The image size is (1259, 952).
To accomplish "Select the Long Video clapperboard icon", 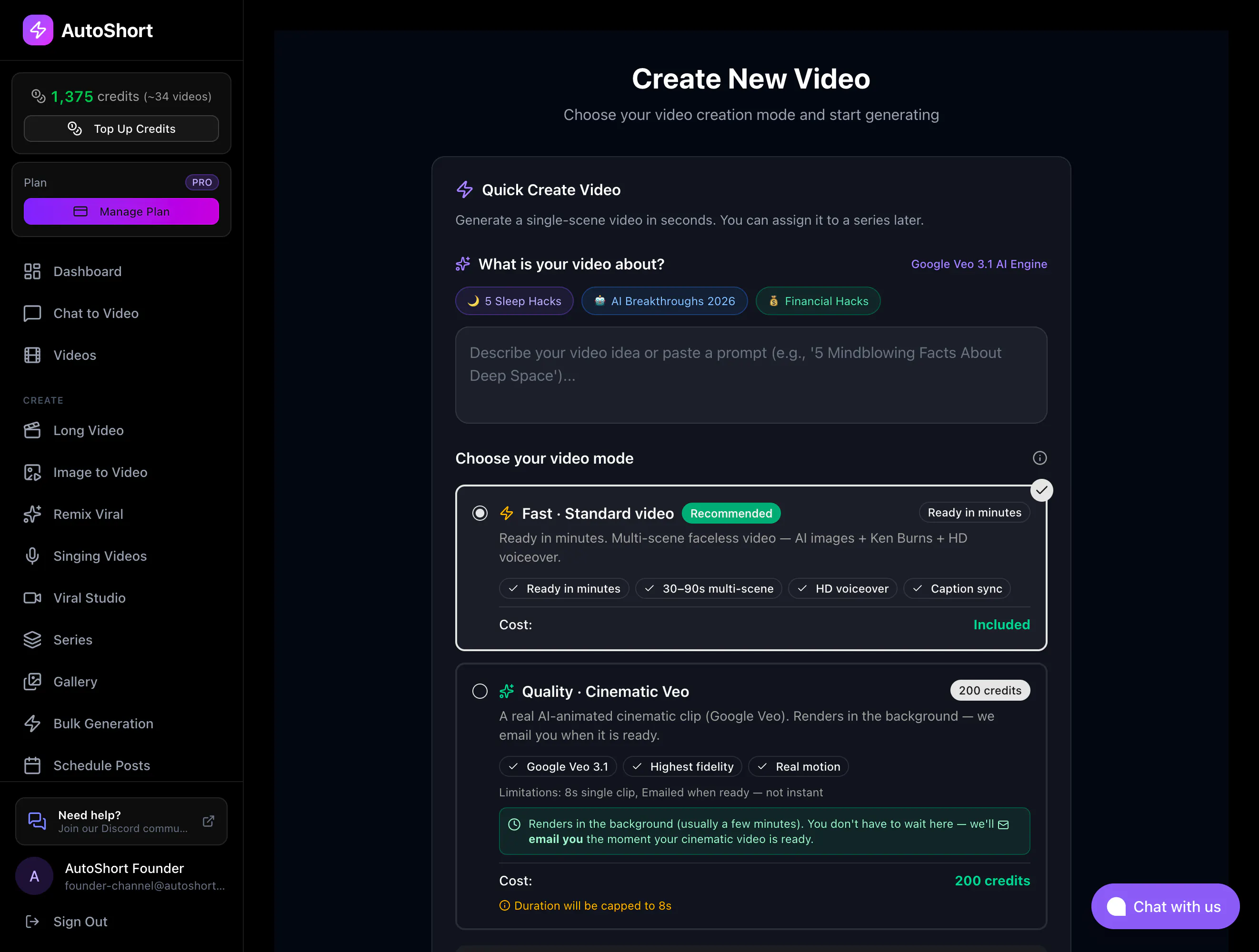I will pos(32,430).
